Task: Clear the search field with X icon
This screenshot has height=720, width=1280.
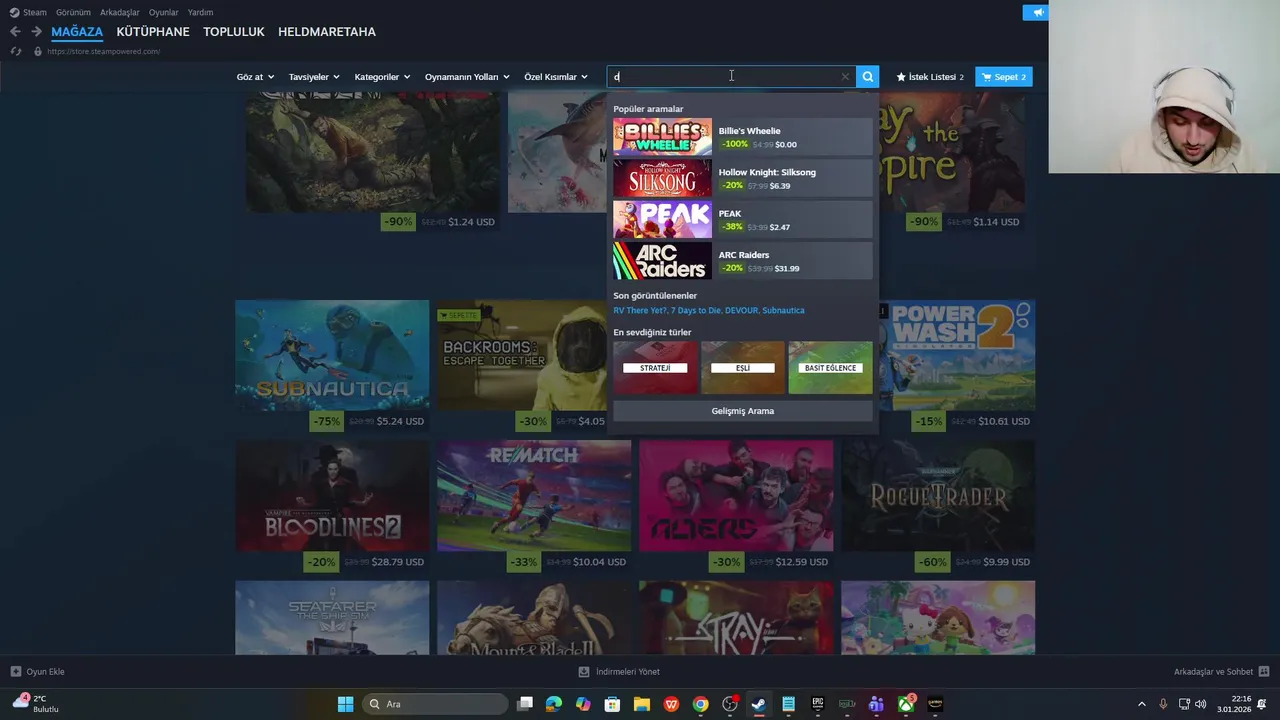Action: coord(845,76)
